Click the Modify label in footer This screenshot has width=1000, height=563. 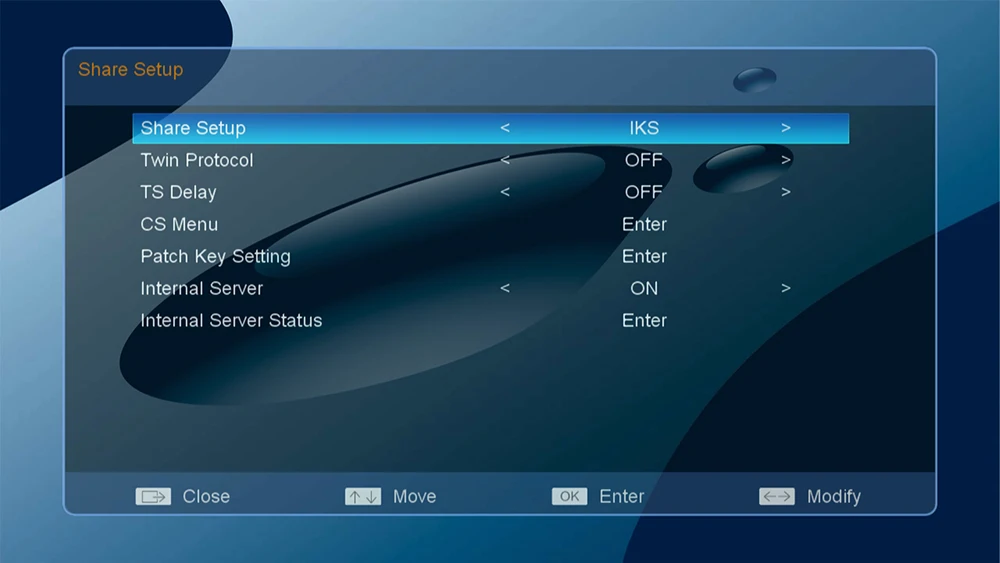(834, 496)
